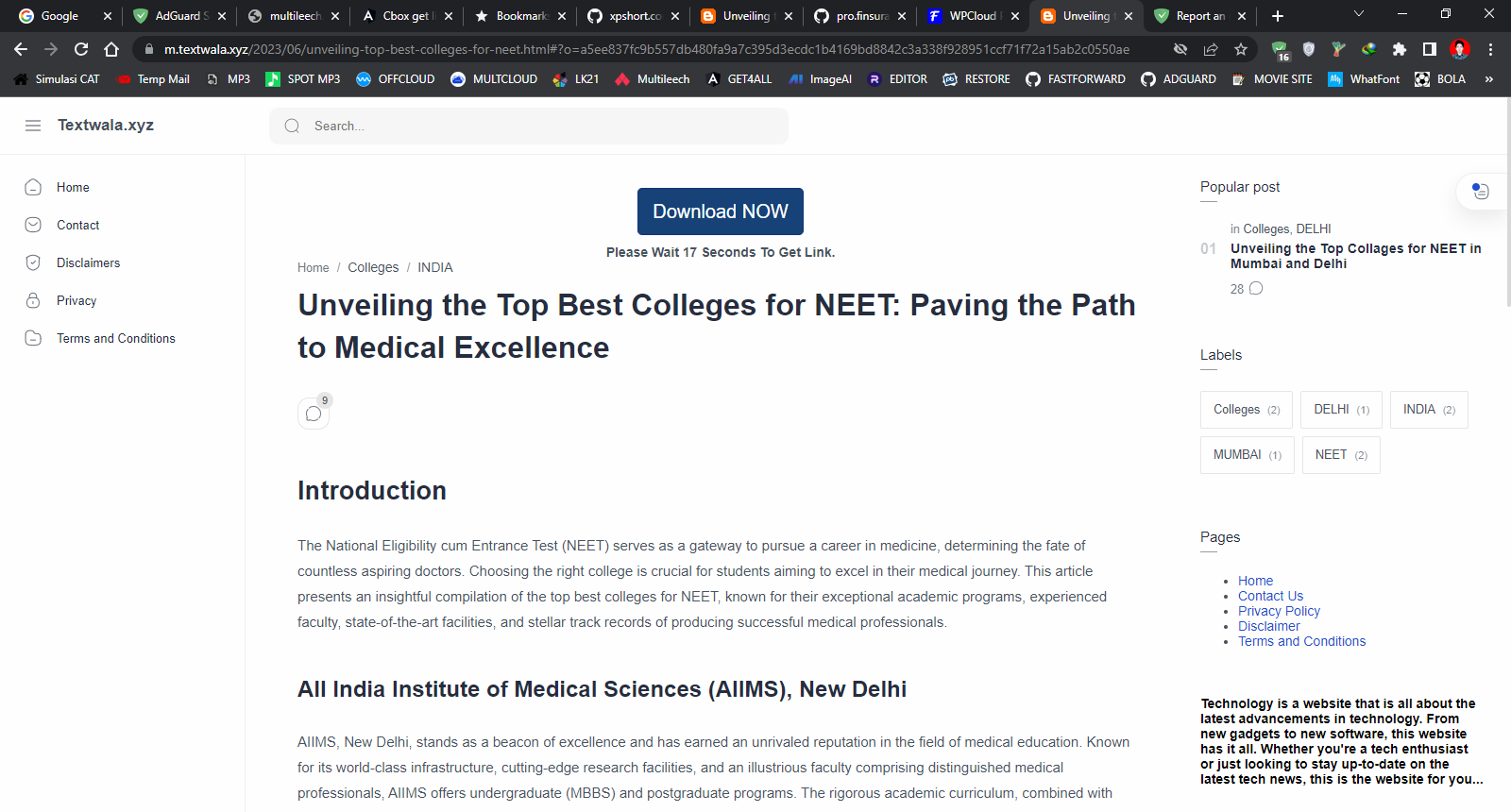
Task: Open the hamburger menu beside Textwala.xyz
Action: (33, 126)
